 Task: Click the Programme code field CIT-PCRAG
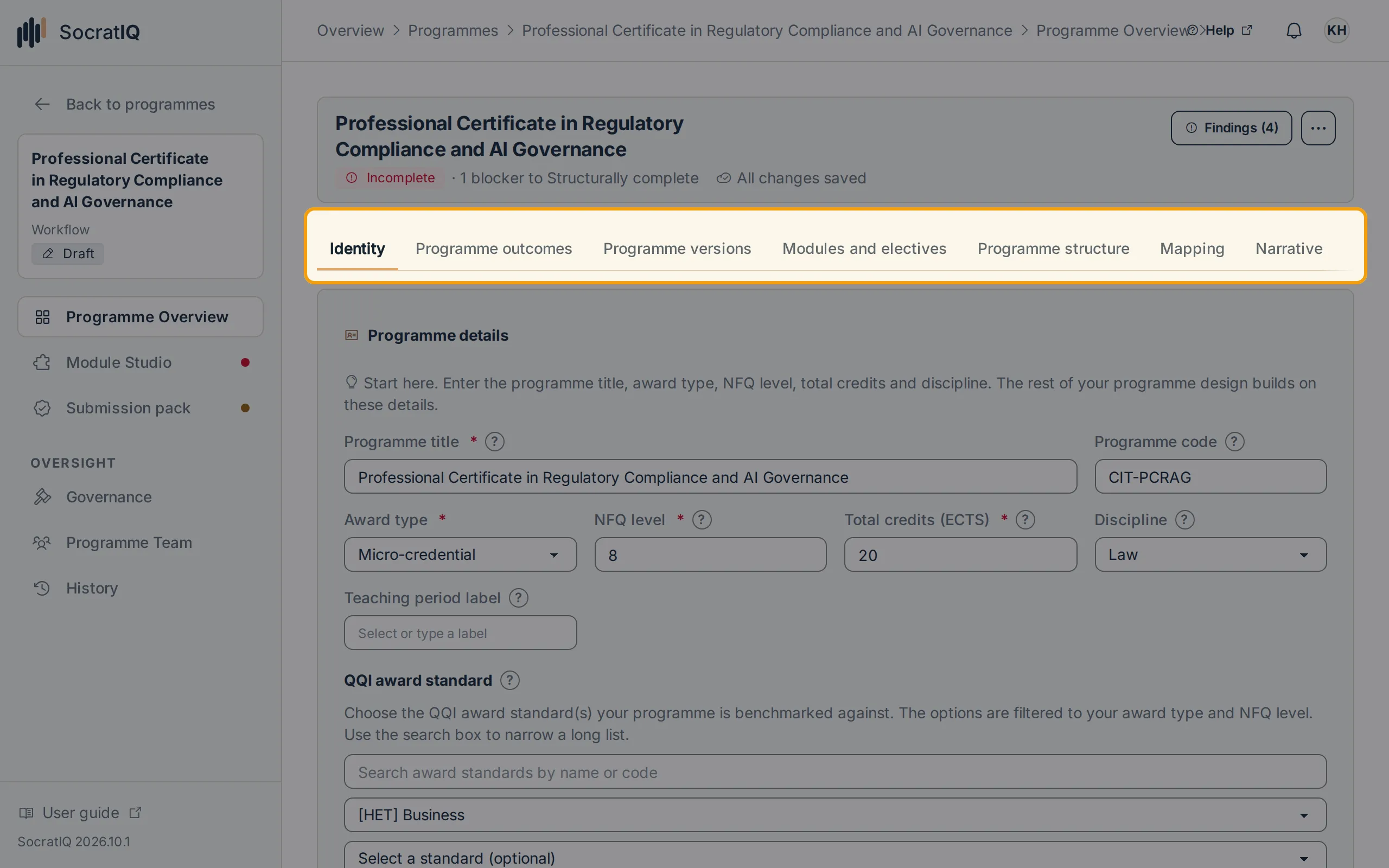pyautogui.click(x=1210, y=476)
